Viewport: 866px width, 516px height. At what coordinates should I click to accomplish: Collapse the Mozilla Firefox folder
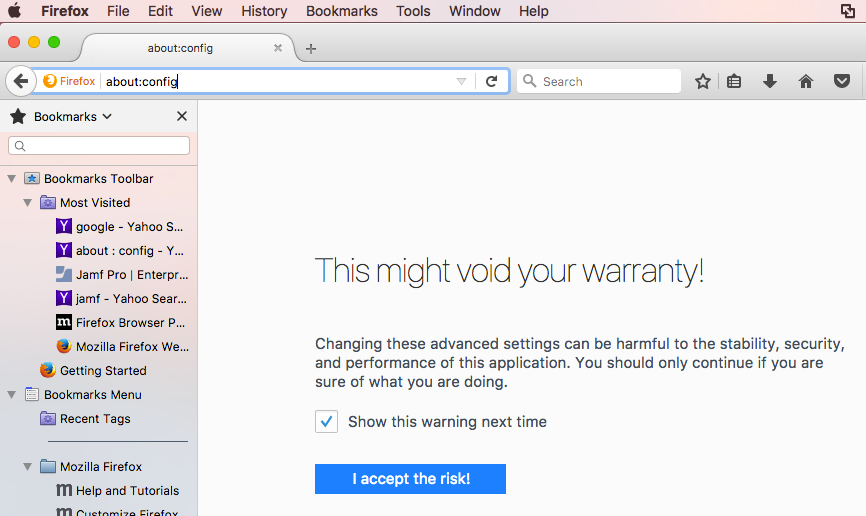pos(28,467)
